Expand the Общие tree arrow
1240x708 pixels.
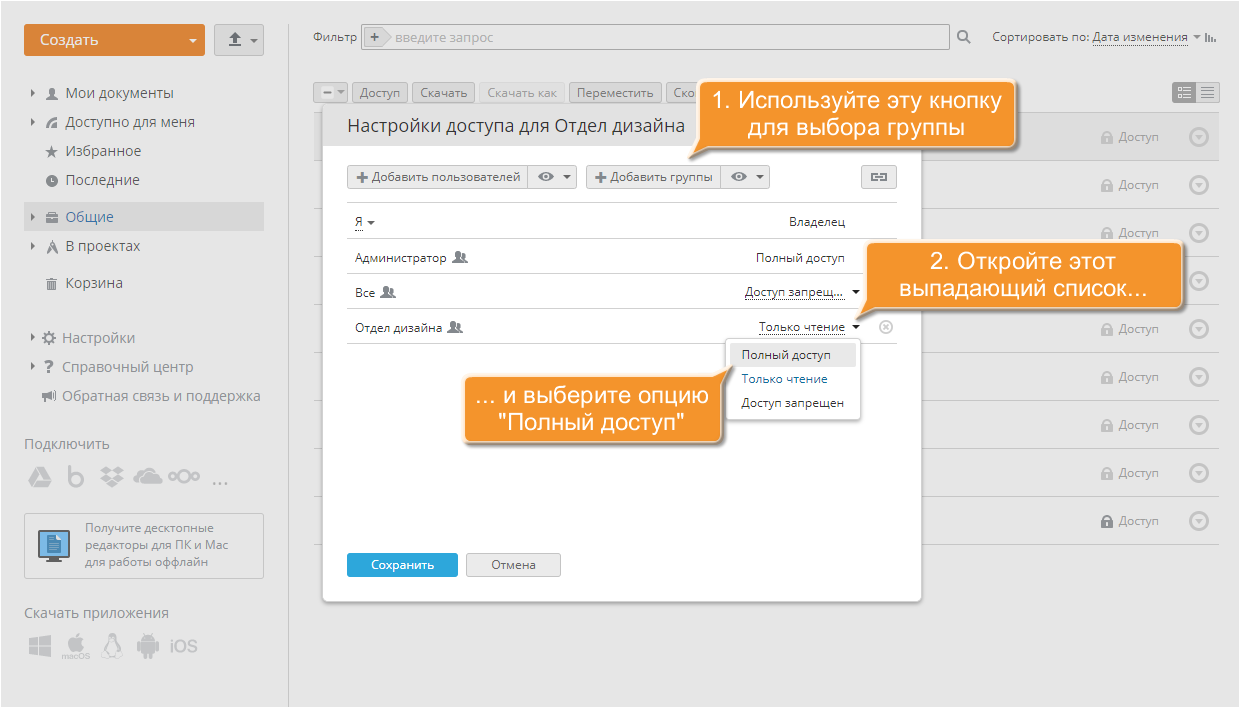click(x=33, y=217)
